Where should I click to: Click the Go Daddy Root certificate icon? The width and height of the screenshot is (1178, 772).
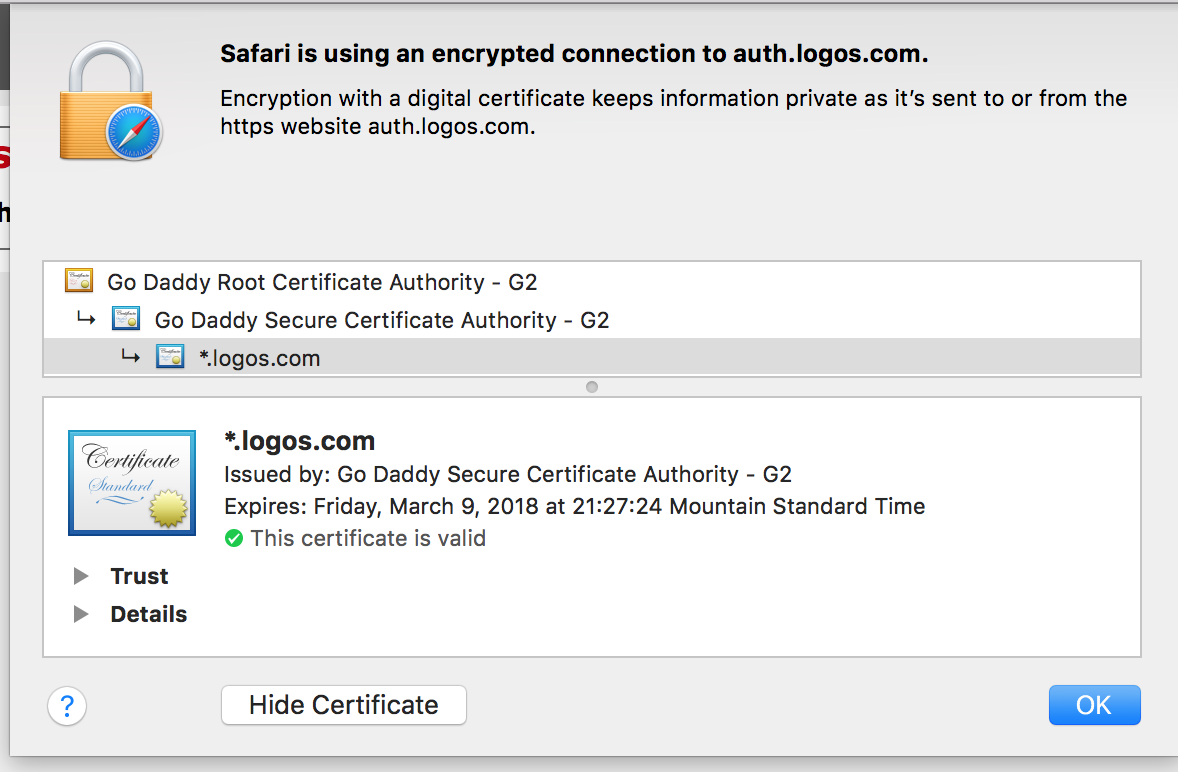79,280
